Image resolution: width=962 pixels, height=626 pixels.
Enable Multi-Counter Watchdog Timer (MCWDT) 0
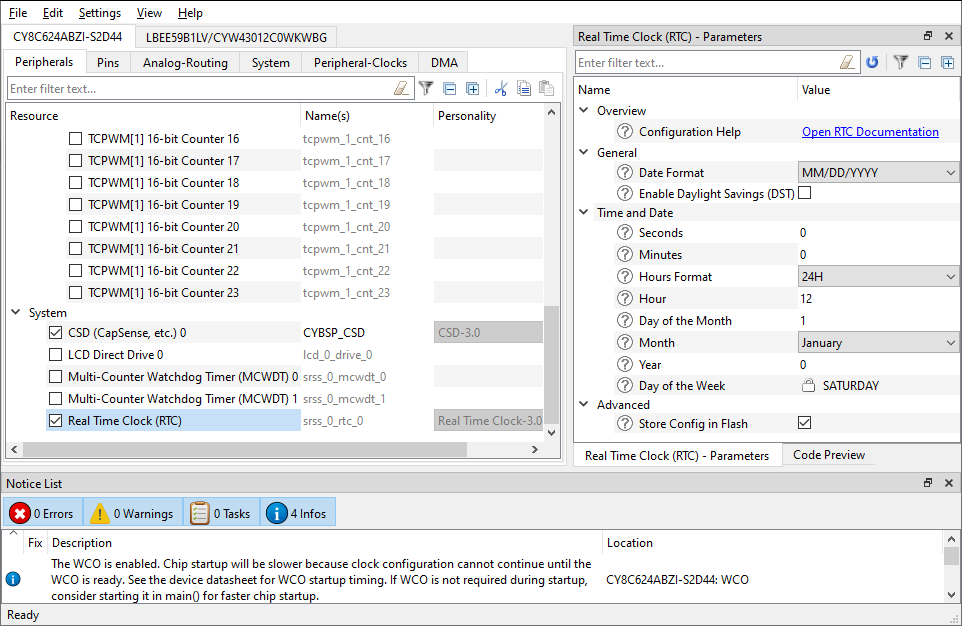55,377
